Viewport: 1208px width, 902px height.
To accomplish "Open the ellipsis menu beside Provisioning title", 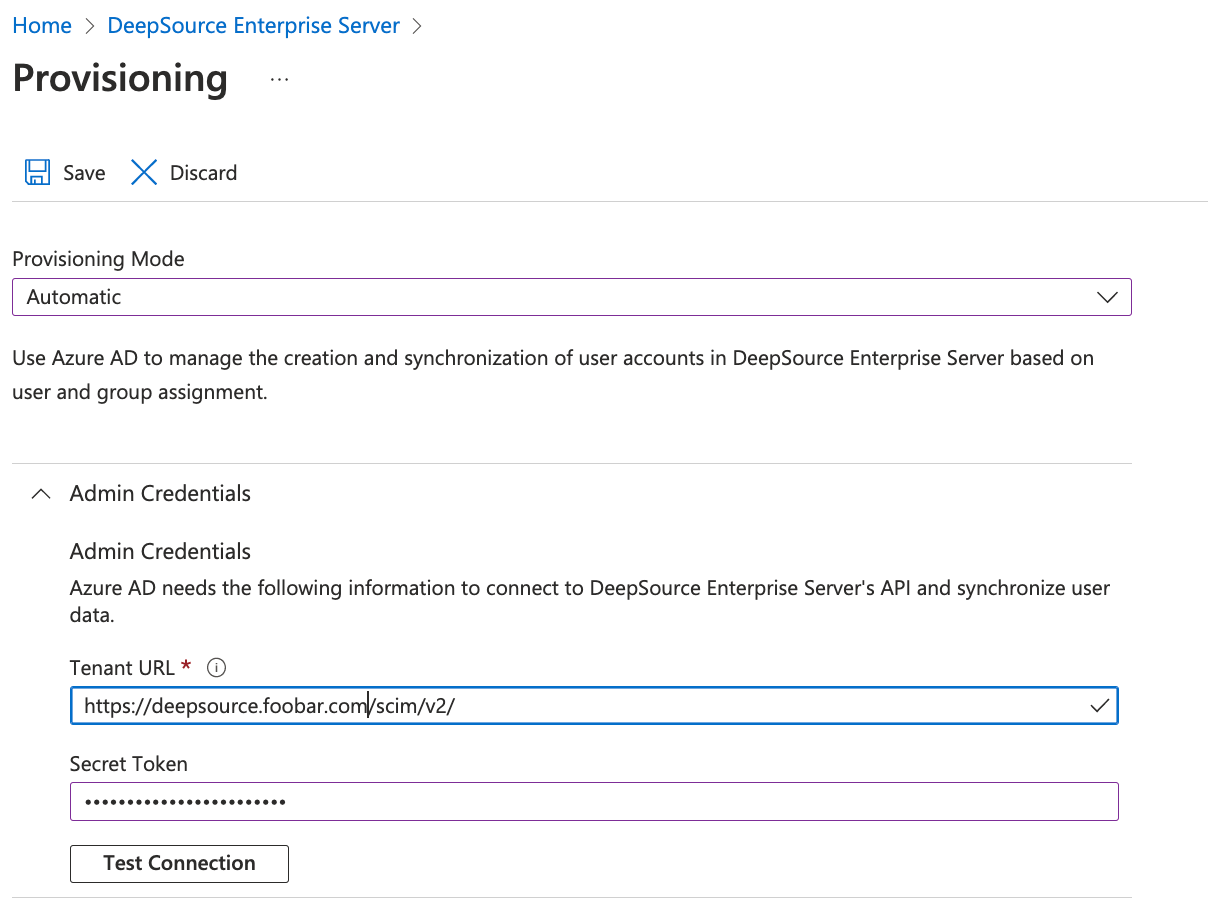I will 279,79.
